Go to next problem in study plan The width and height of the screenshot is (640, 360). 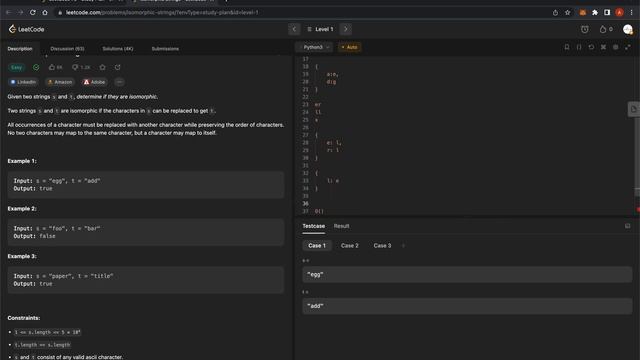346,29
